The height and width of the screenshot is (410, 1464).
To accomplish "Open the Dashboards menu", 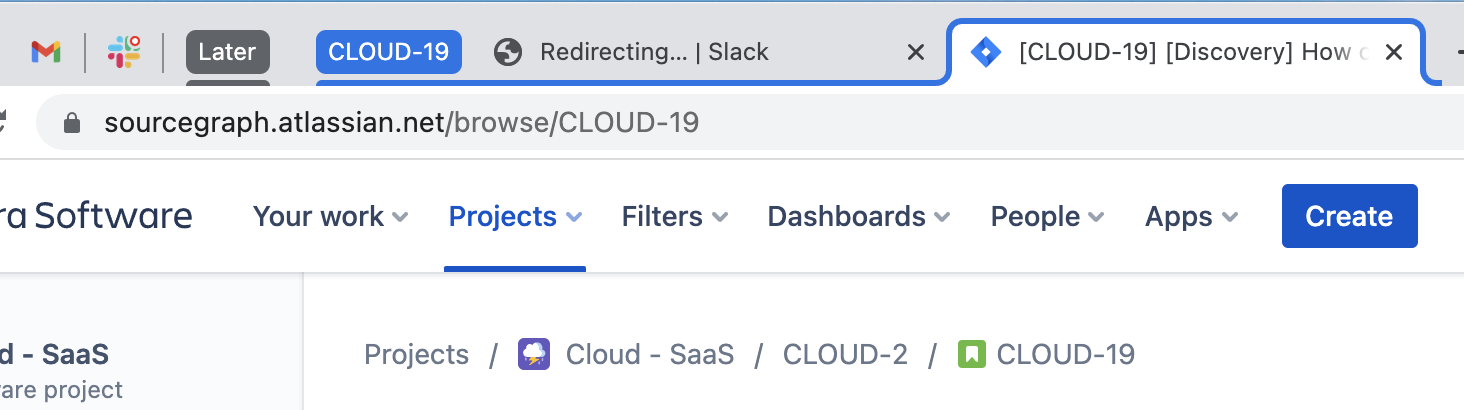I will (x=859, y=216).
